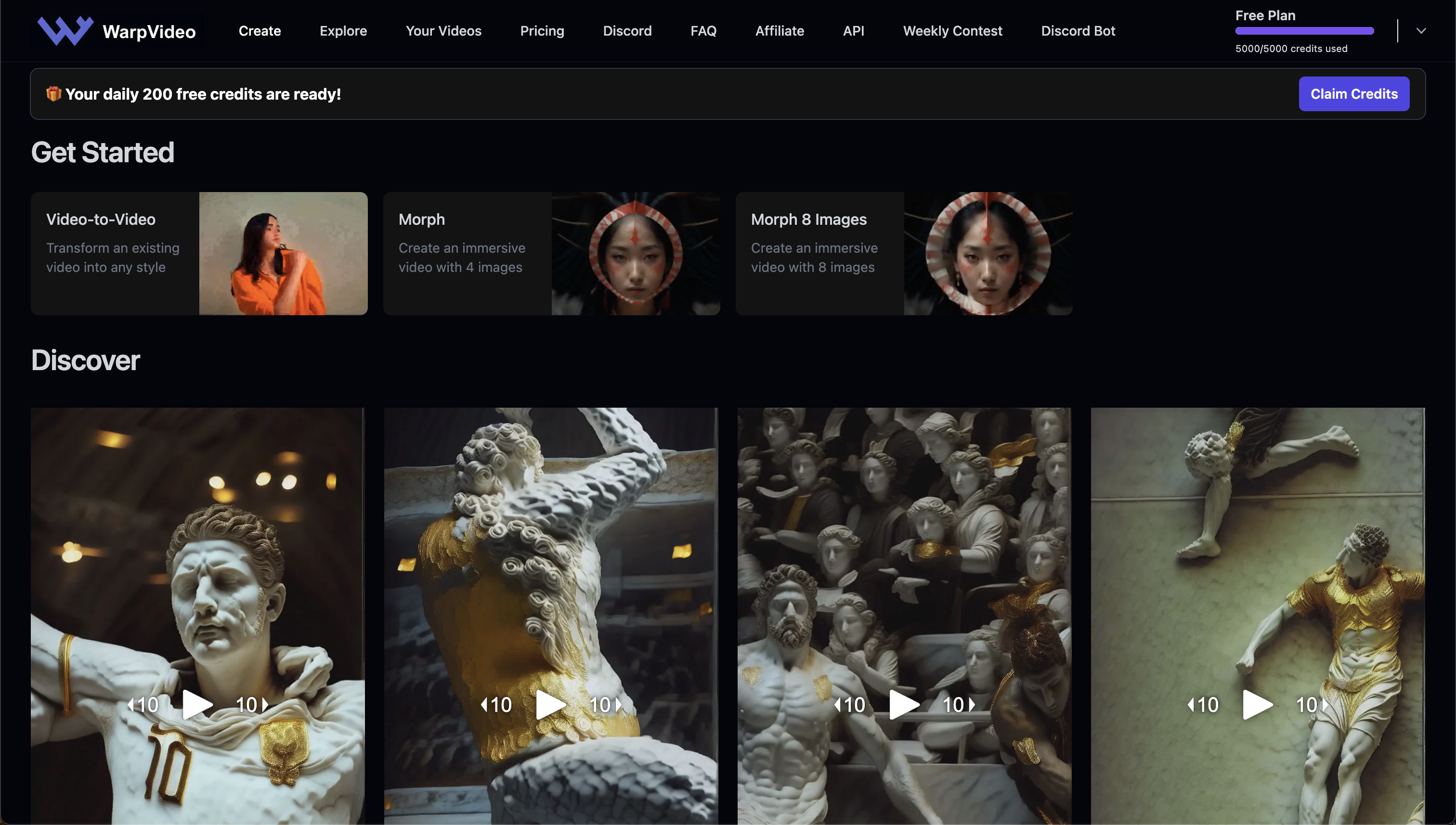Viewport: 1456px width, 825px height.
Task: Open the Pricing link
Action: (x=542, y=31)
